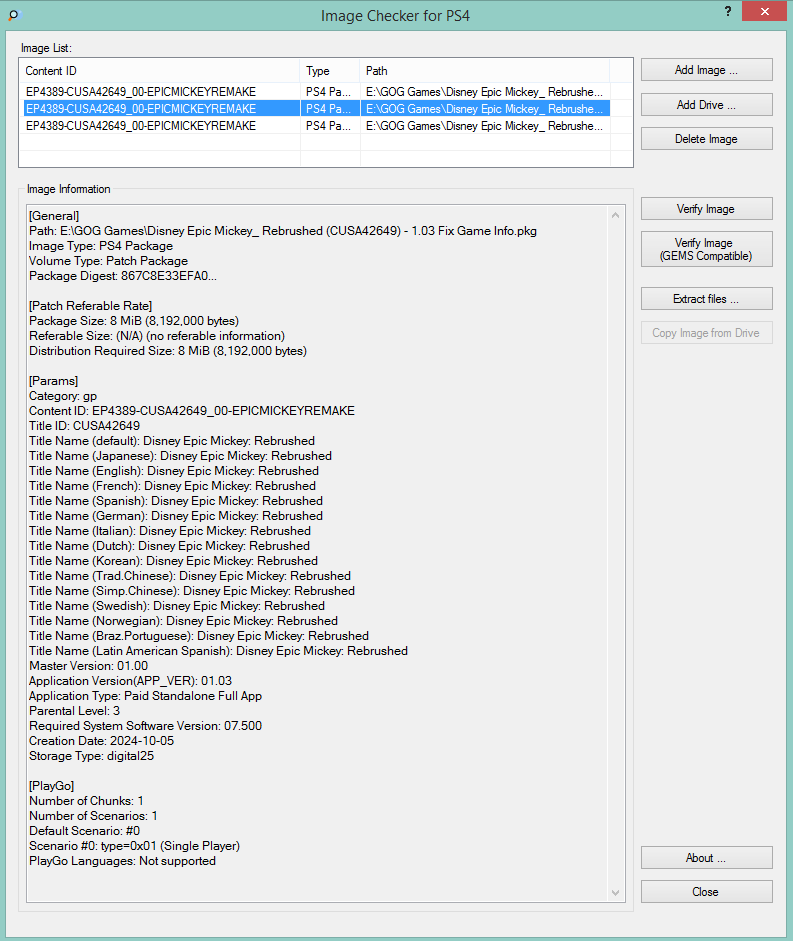Click the Creation Date: 2024-10-05 line
Image resolution: width=793 pixels, height=941 pixels.
click(101, 741)
